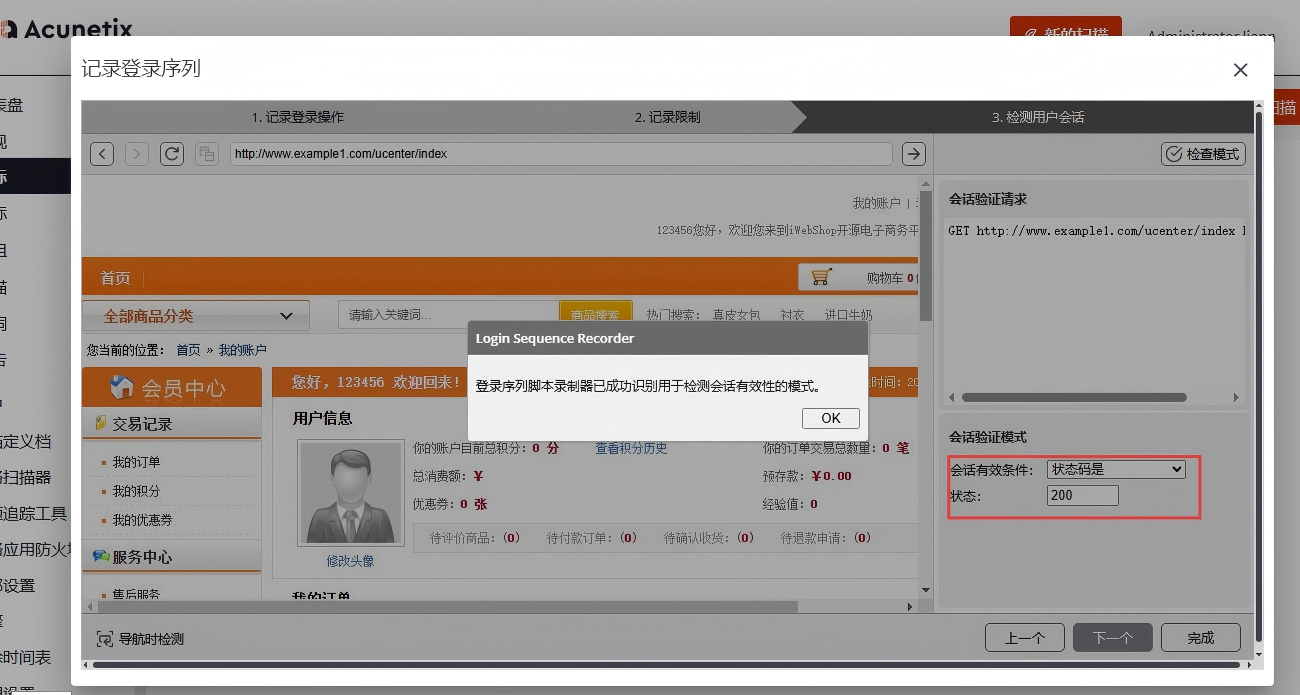Confirm the Login Sequence Recorder message with OK
This screenshot has width=1300, height=695.
pyautogui.click(x=831, y=418)
